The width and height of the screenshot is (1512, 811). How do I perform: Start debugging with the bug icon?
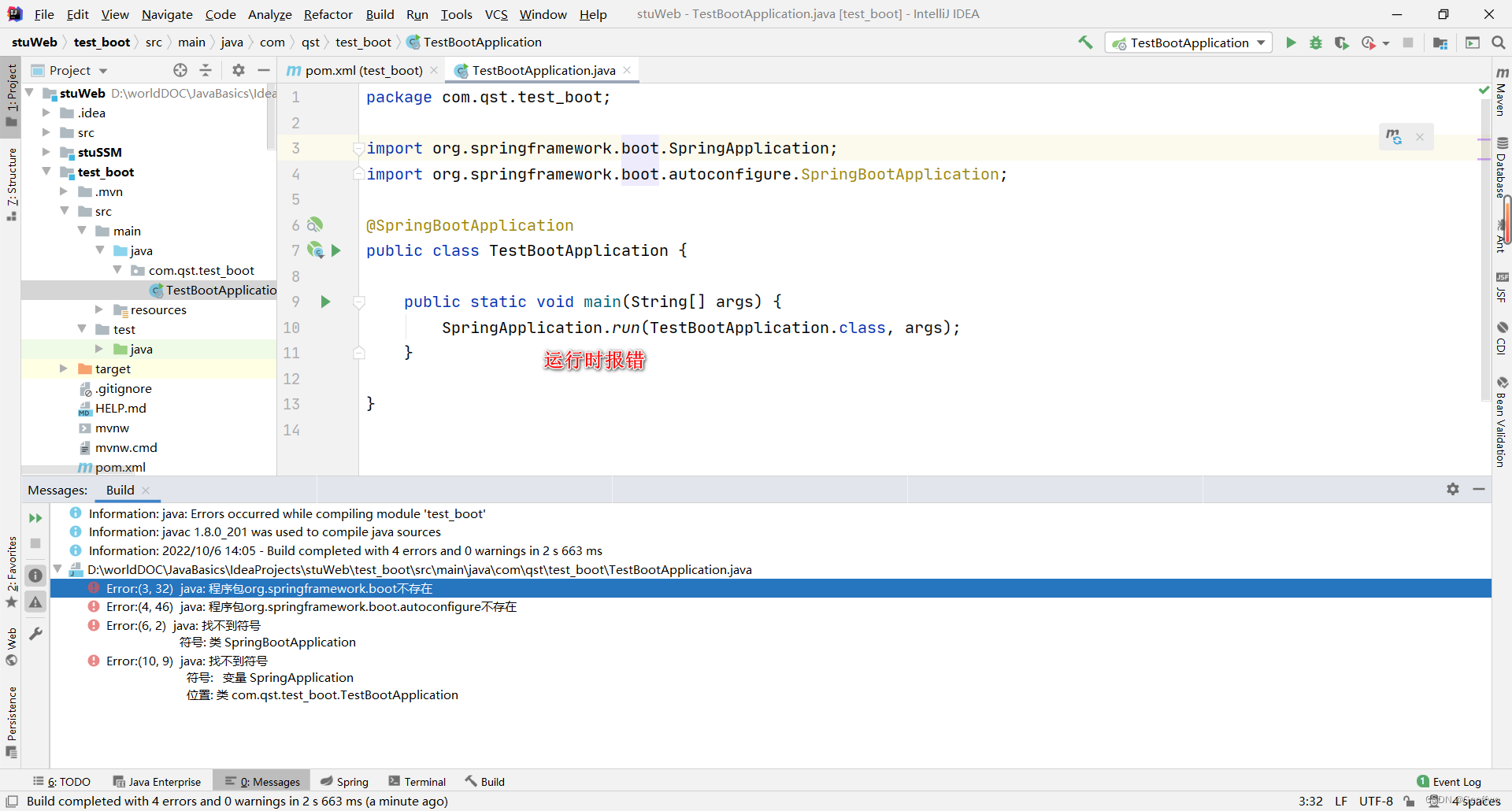click(1316, 43)
